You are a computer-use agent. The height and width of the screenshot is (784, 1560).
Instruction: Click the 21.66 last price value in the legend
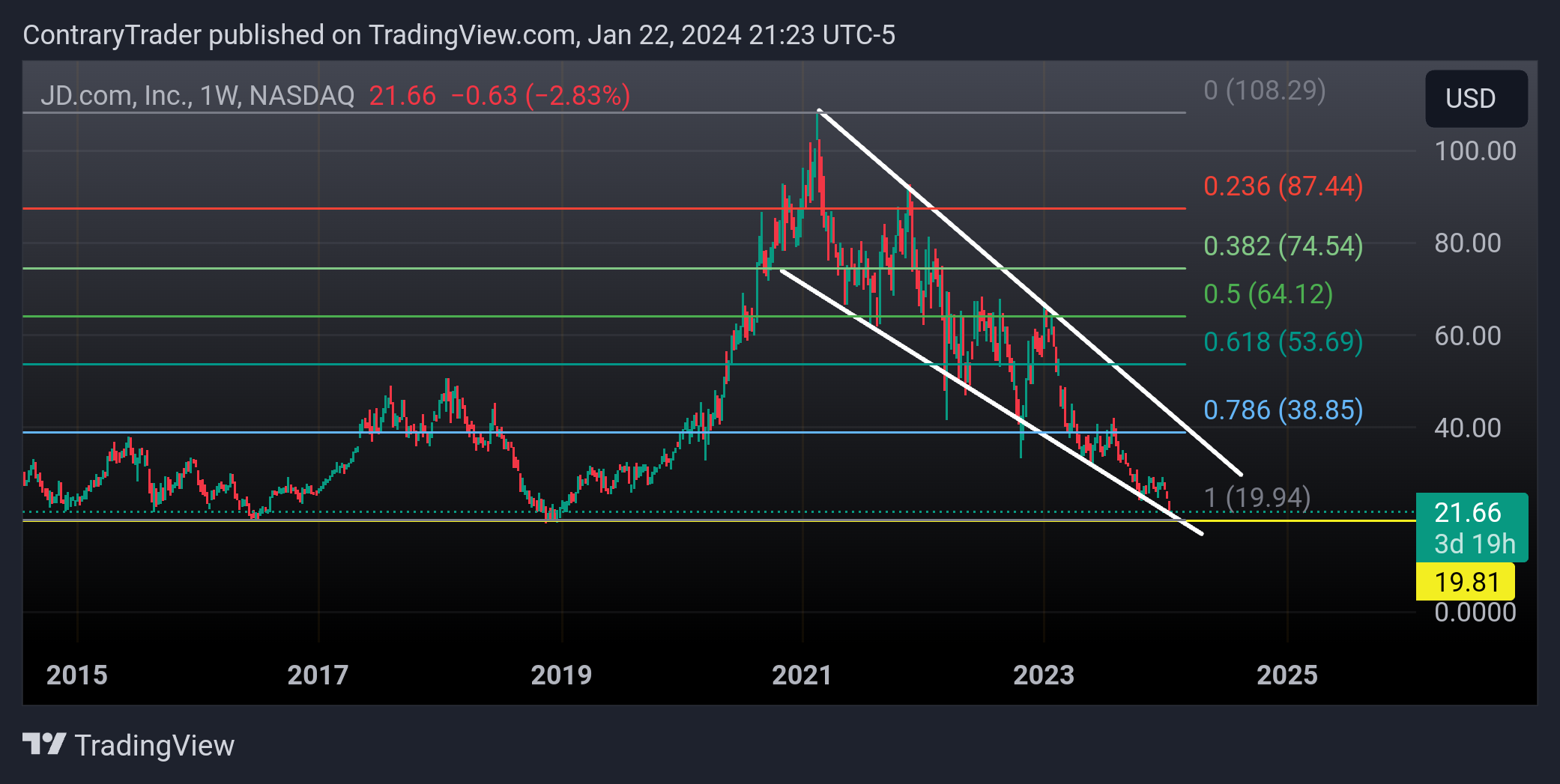[402, 96]
